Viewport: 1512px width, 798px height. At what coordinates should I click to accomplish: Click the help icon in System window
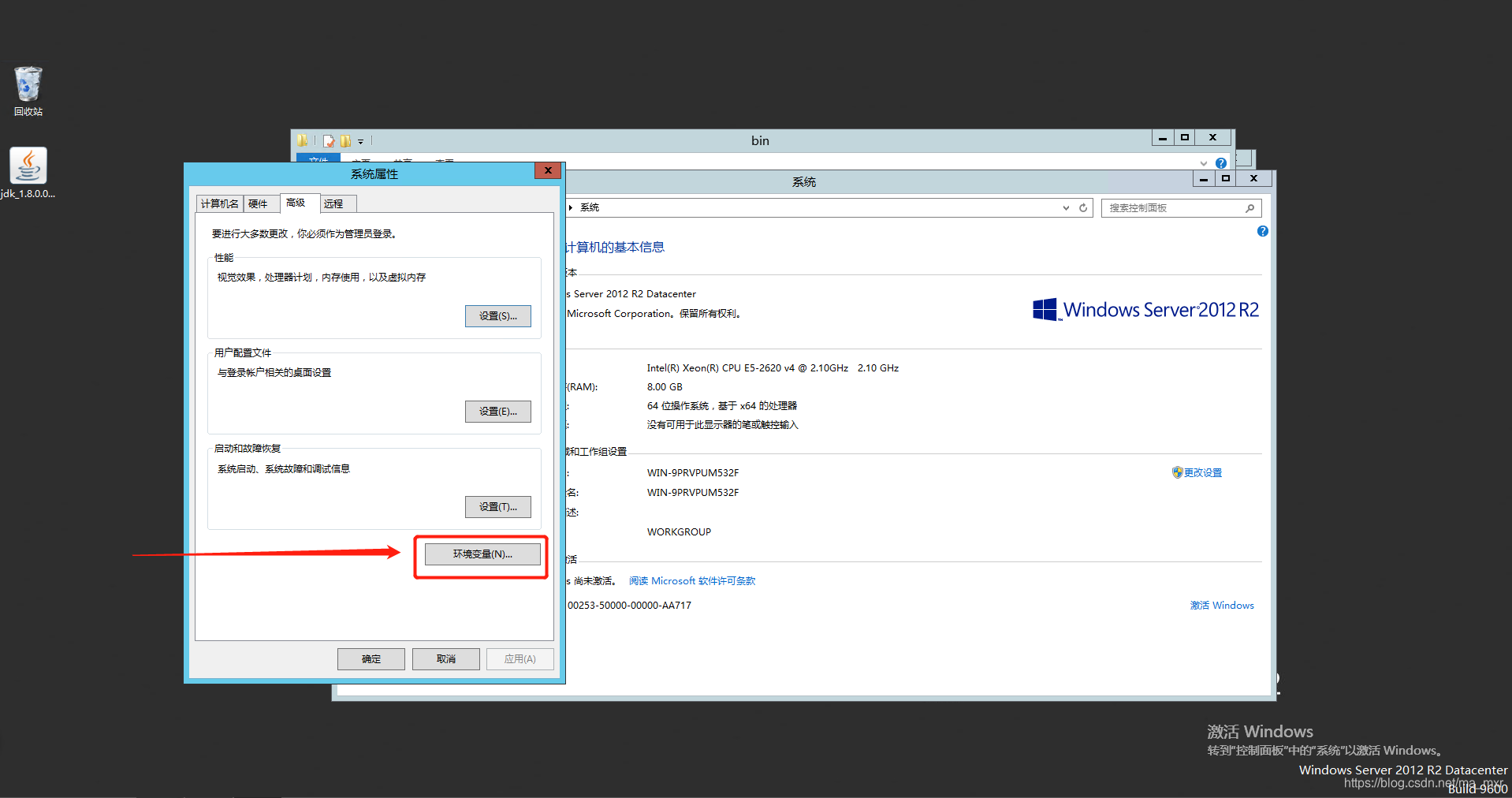1263,231
